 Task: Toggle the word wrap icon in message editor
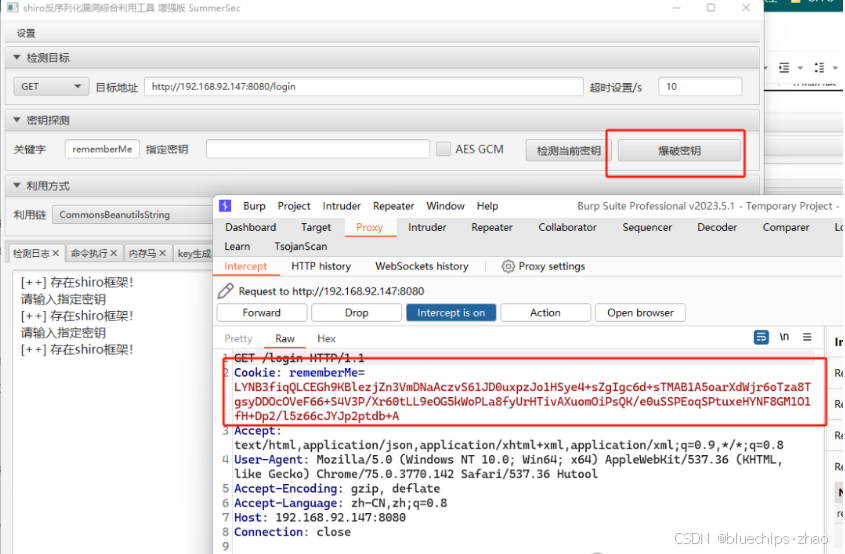click(x=761, y=337)
